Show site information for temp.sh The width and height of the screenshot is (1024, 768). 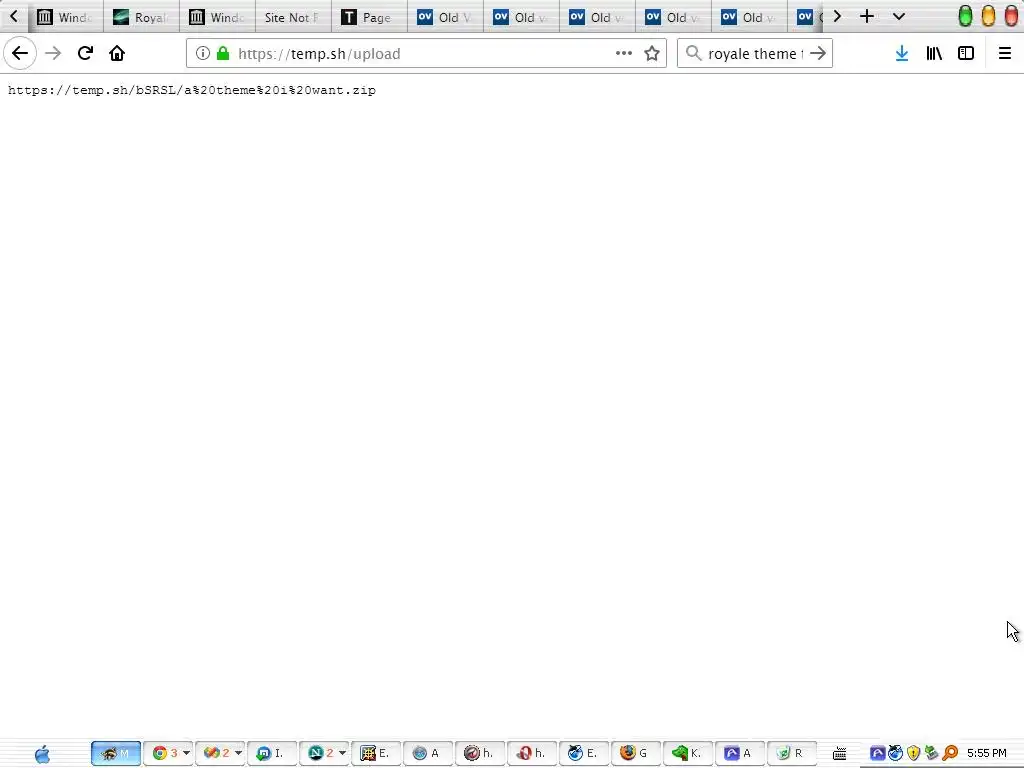click(202, 53)
